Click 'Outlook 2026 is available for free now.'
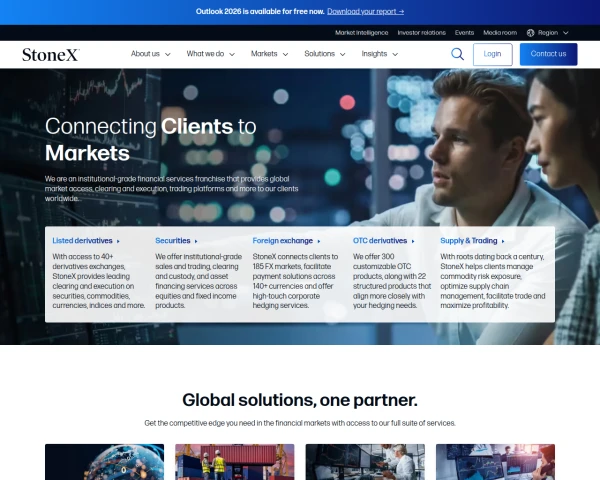The height and width of the screenshot is (480, 600). coord(260,11)
